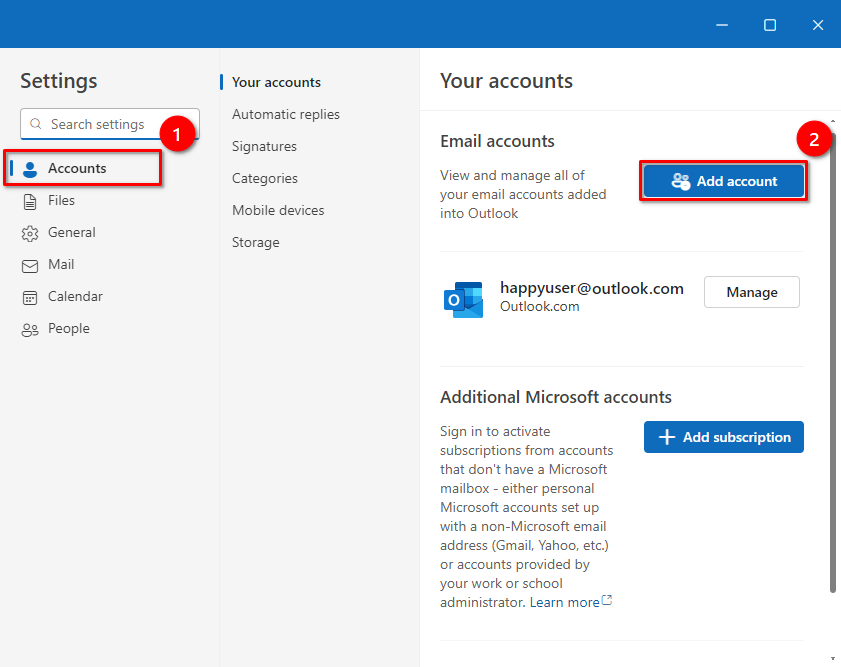Focus the Search settings field

[x=110, y=124]
